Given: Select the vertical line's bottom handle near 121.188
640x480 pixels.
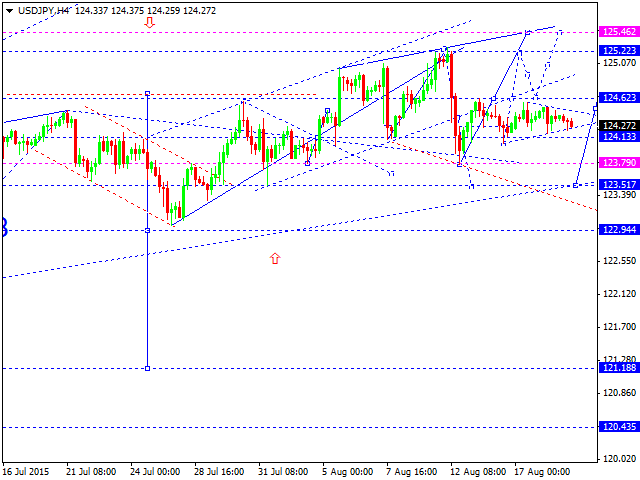Looking at the screenshot, I should click(148, 368).
